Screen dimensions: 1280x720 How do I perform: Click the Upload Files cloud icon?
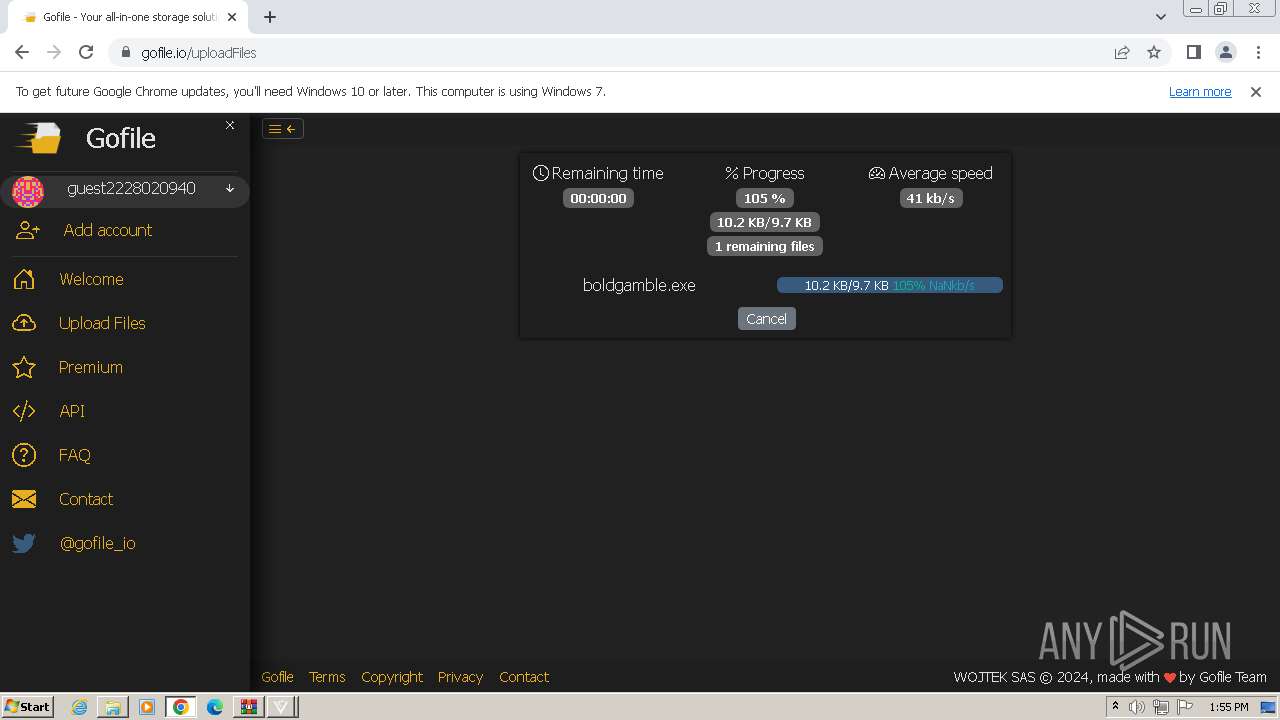click(24, 323)
